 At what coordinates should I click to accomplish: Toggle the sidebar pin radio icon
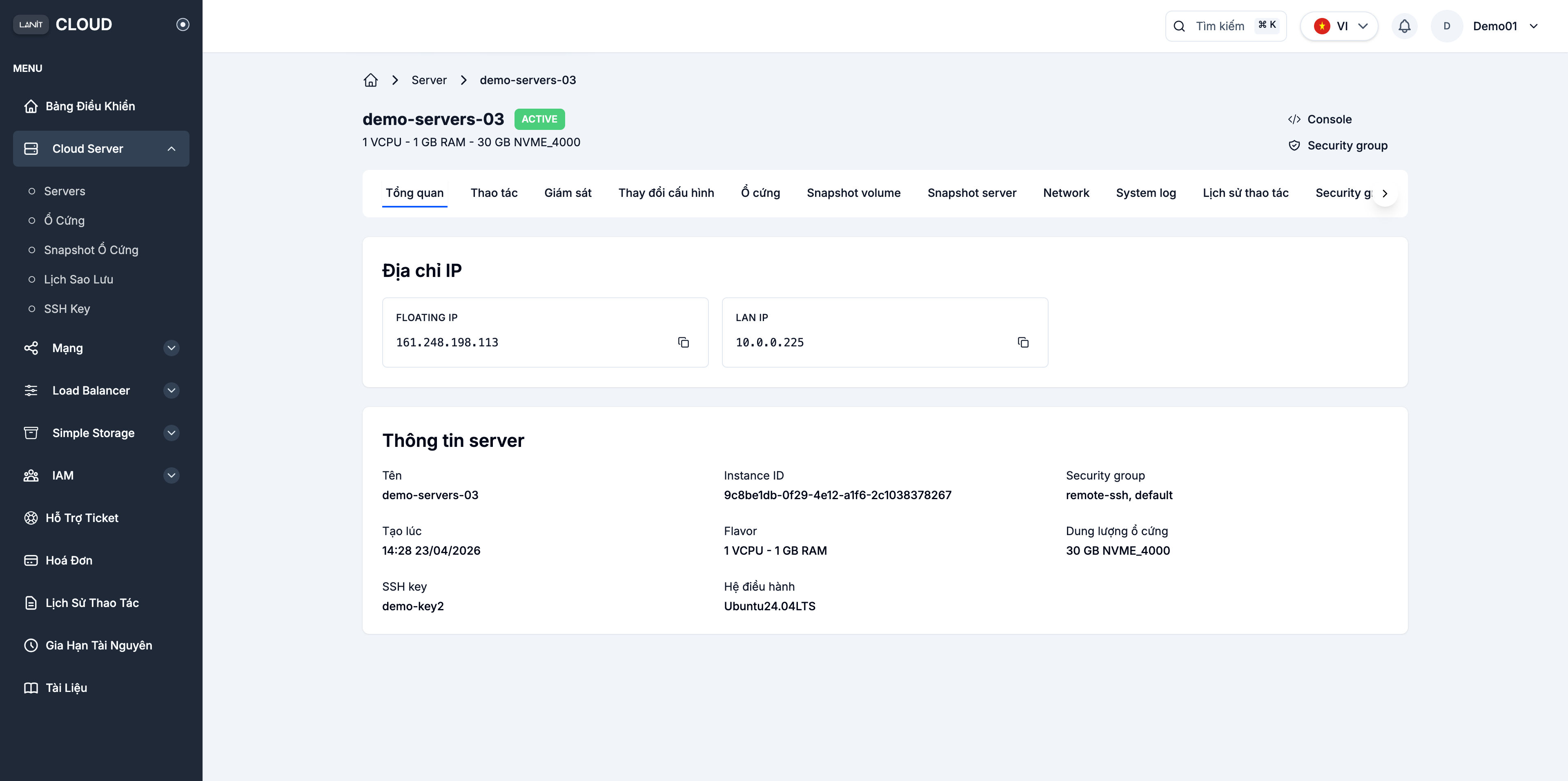coord(183,25)
